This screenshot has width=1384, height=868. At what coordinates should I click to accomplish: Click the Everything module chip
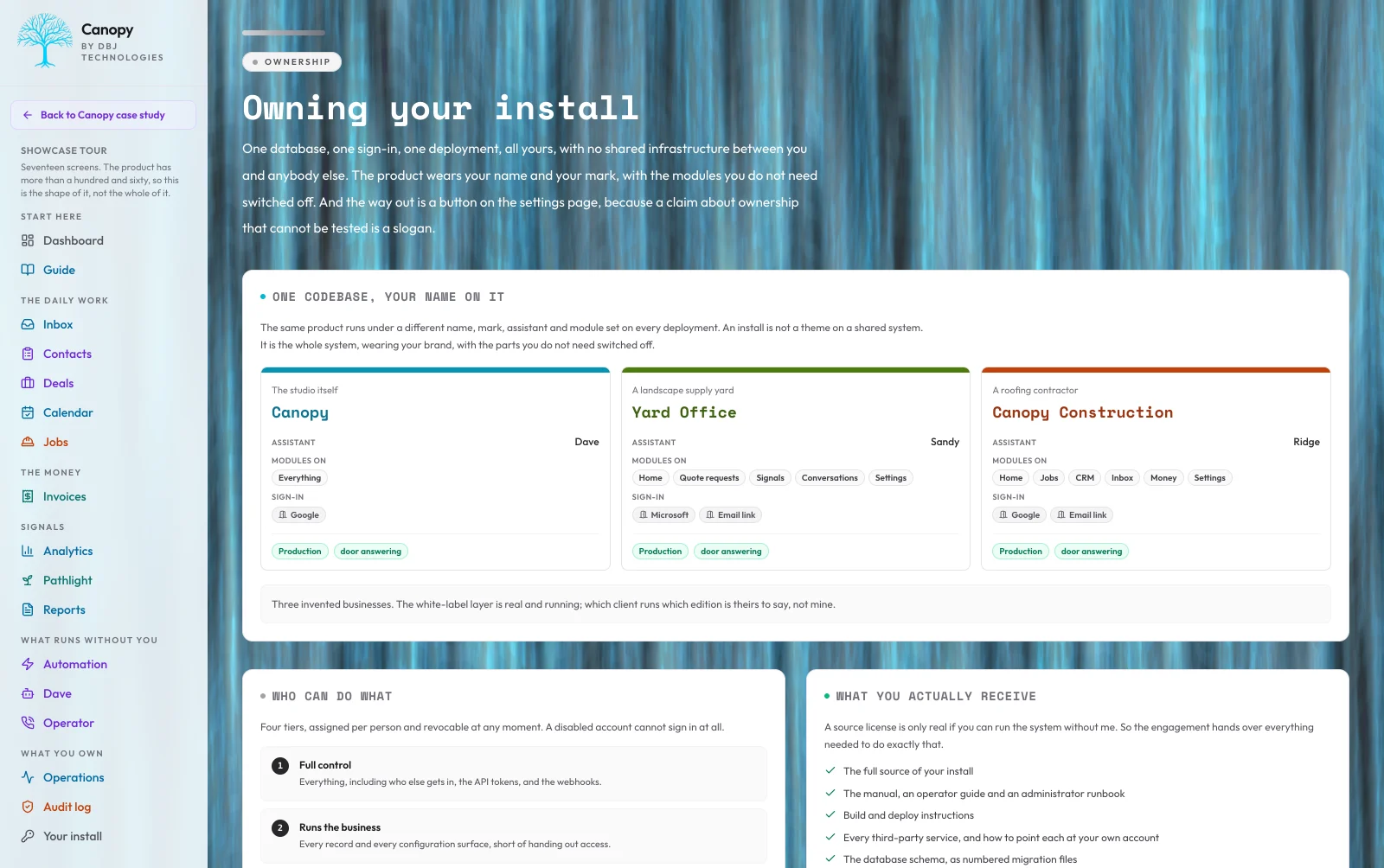coord(299,478)
